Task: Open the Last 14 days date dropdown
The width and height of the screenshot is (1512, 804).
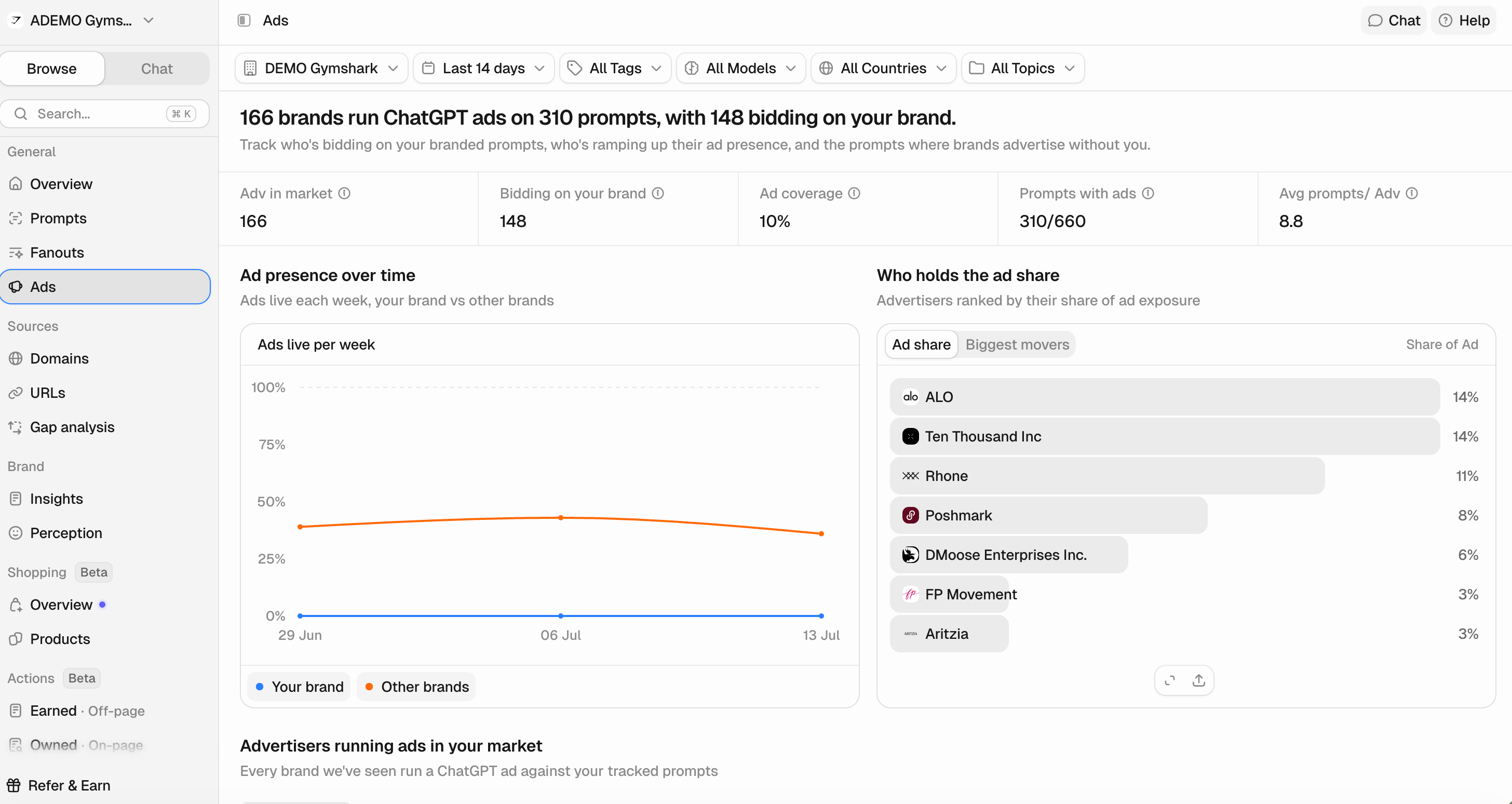Action: click(483, 68)
